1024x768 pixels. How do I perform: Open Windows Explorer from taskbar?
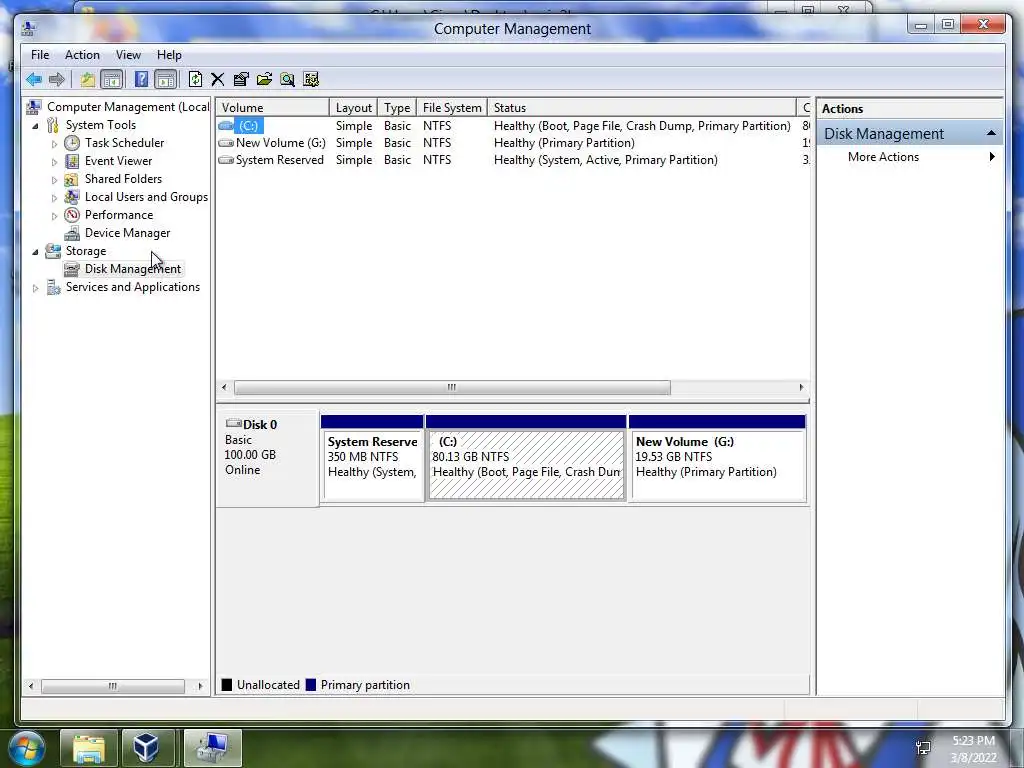88,748
